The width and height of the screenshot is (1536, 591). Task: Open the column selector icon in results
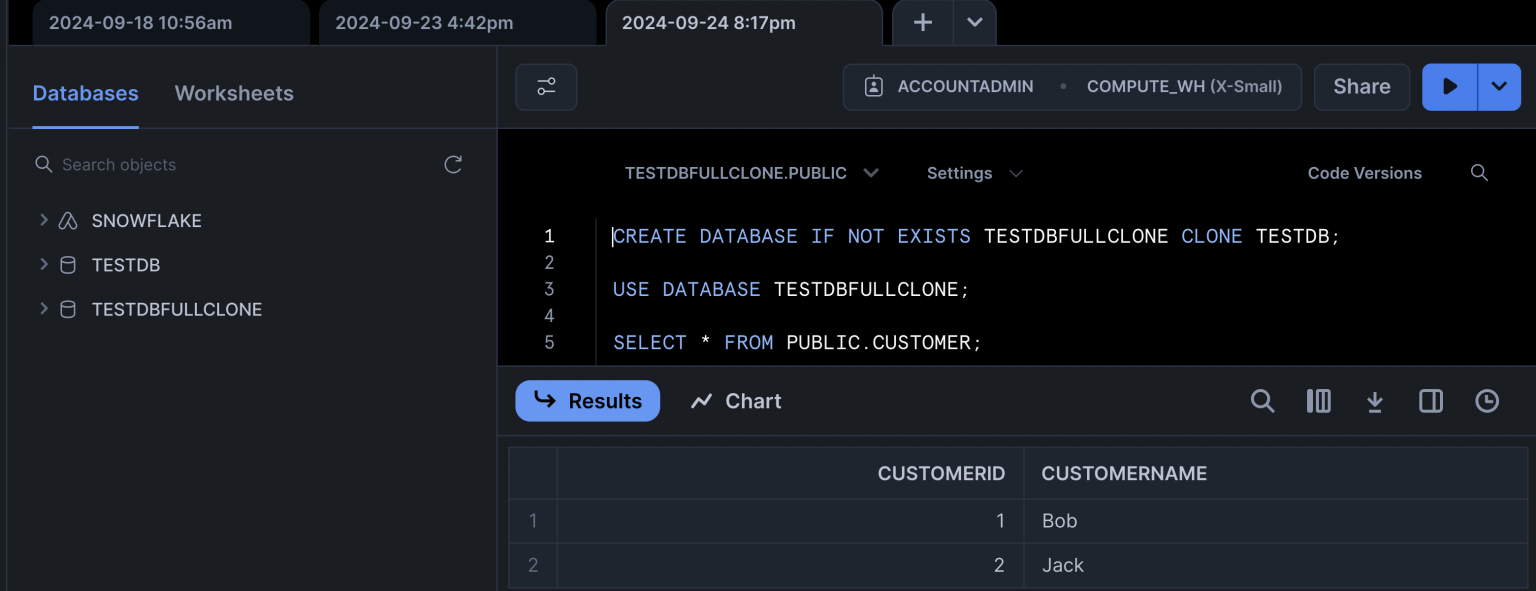coord(1318,401)
